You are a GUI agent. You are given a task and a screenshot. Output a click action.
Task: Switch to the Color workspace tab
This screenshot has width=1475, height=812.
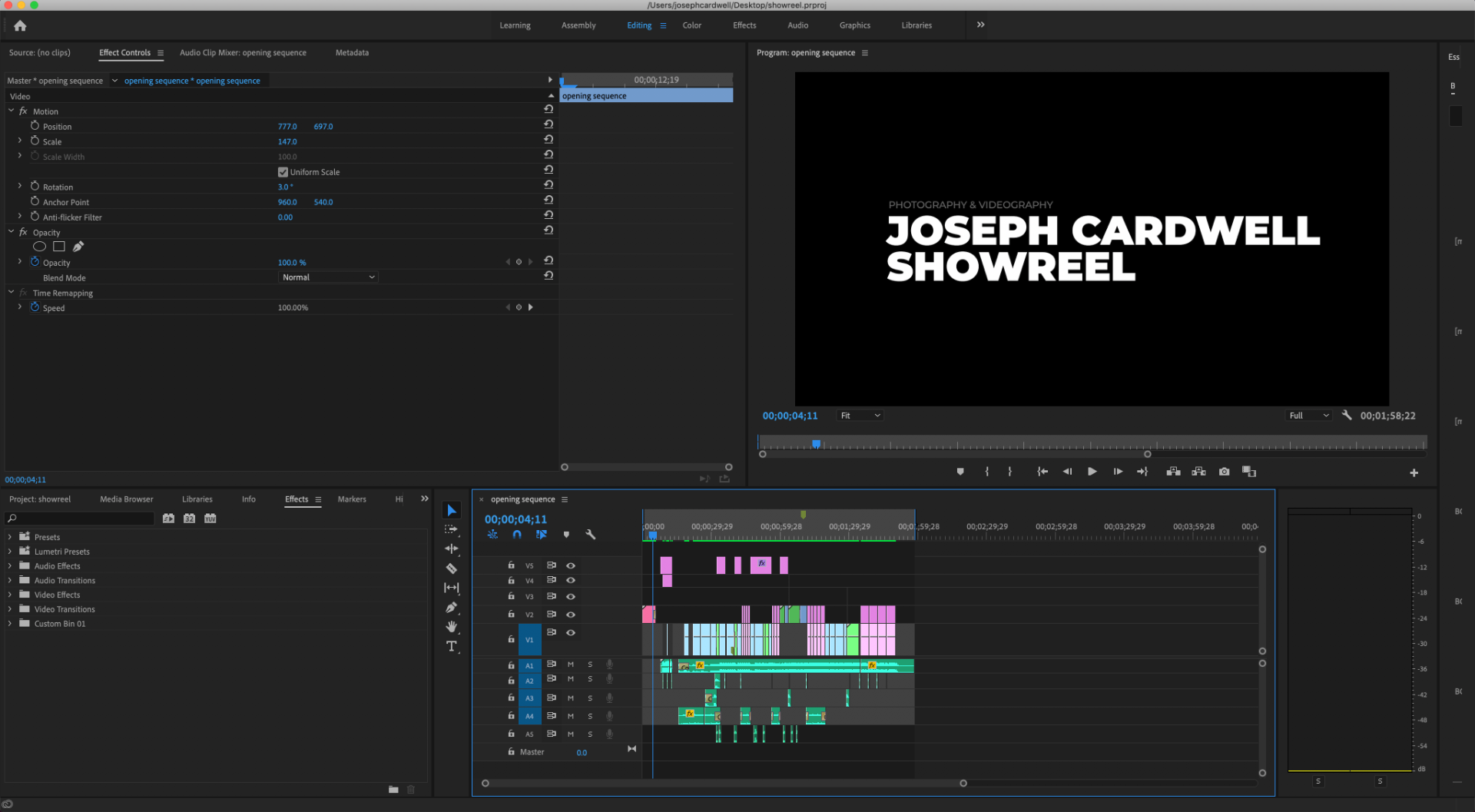coord(691,25)
